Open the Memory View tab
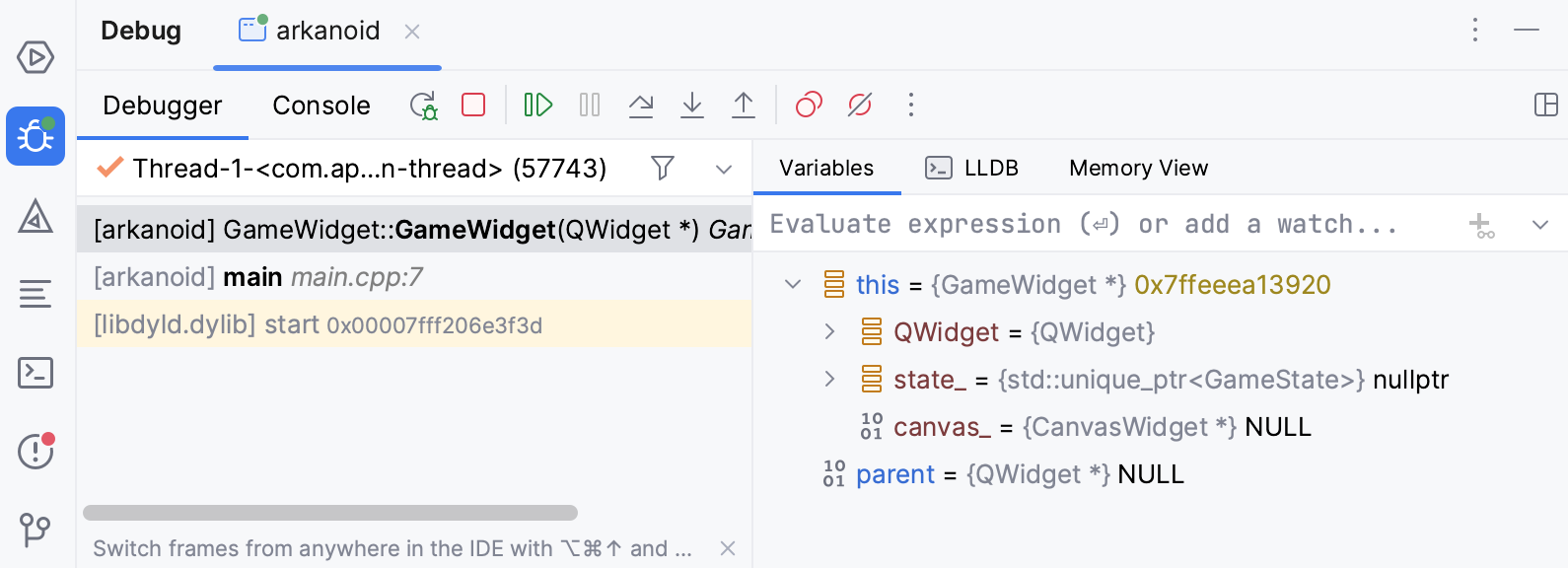Image resolution: width=1568 pixels, height=568 pixels. point(1137,168)
